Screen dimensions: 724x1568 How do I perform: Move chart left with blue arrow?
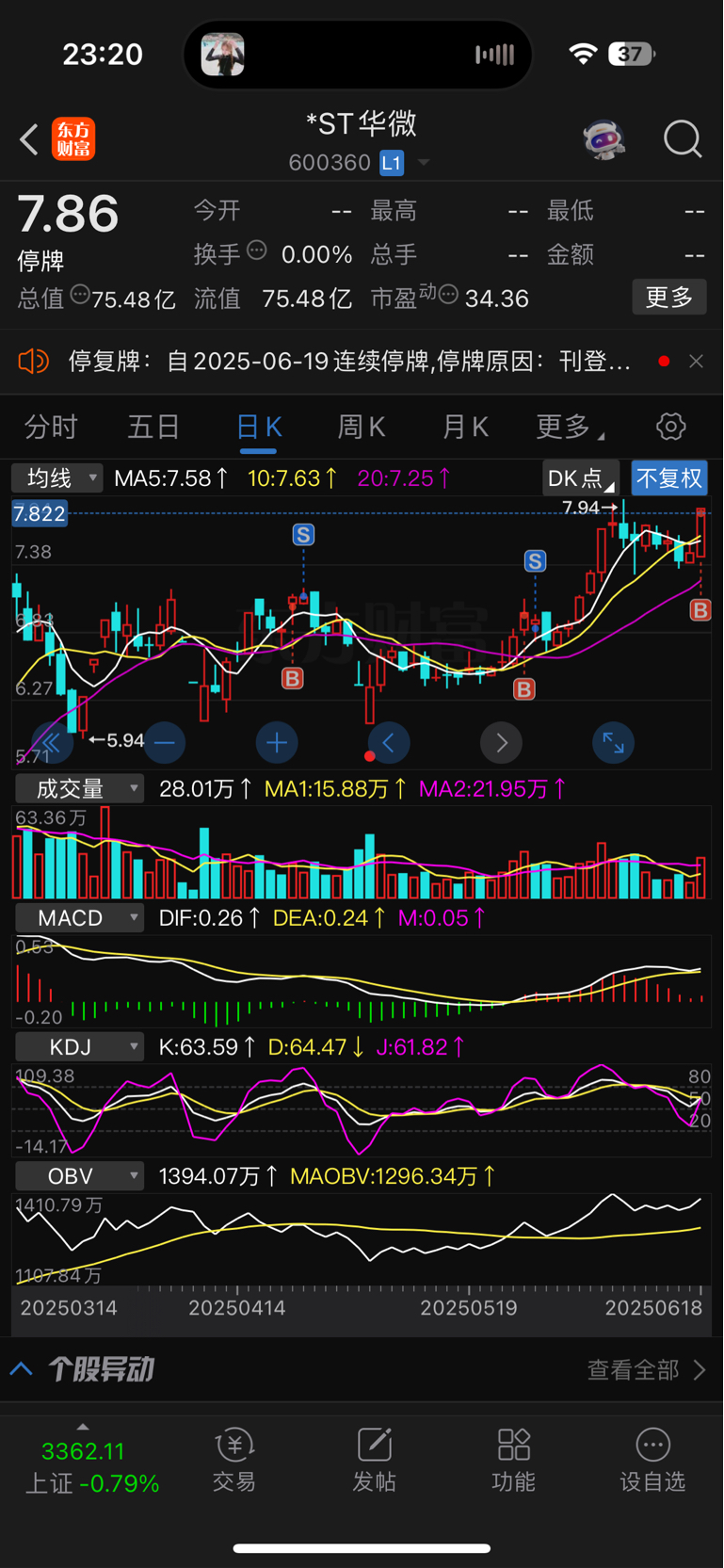click(x=389, y=743)
